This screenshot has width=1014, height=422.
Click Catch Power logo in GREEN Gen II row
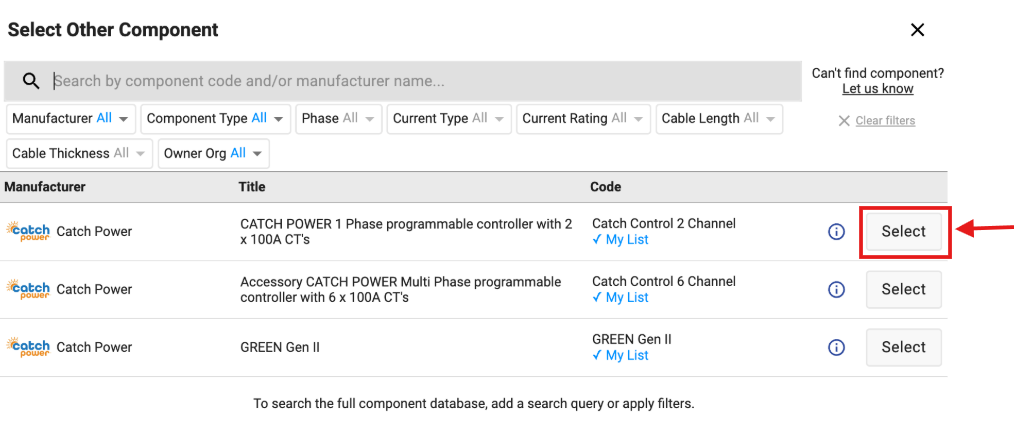28,347
